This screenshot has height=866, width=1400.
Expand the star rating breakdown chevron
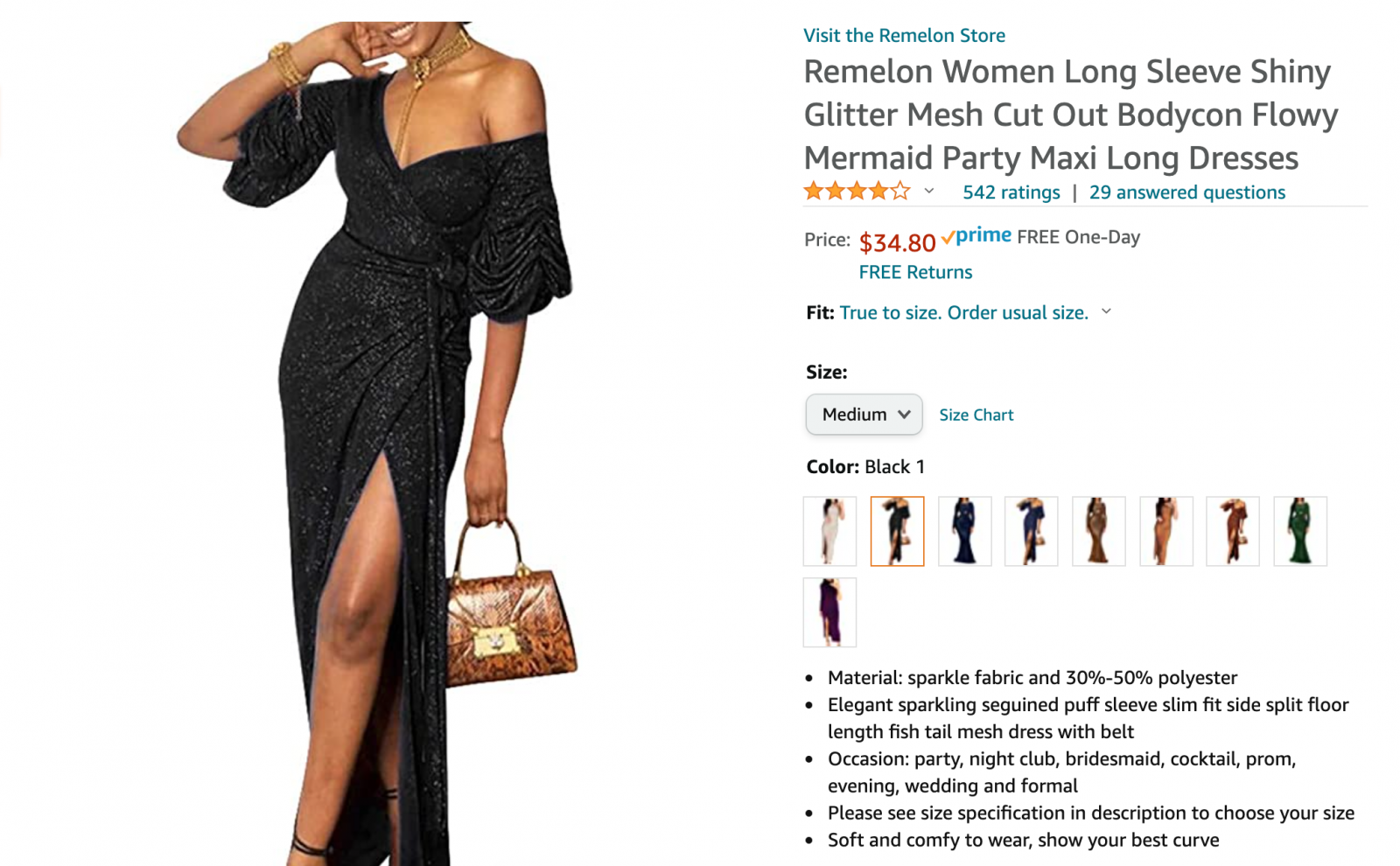pos(929,192)
